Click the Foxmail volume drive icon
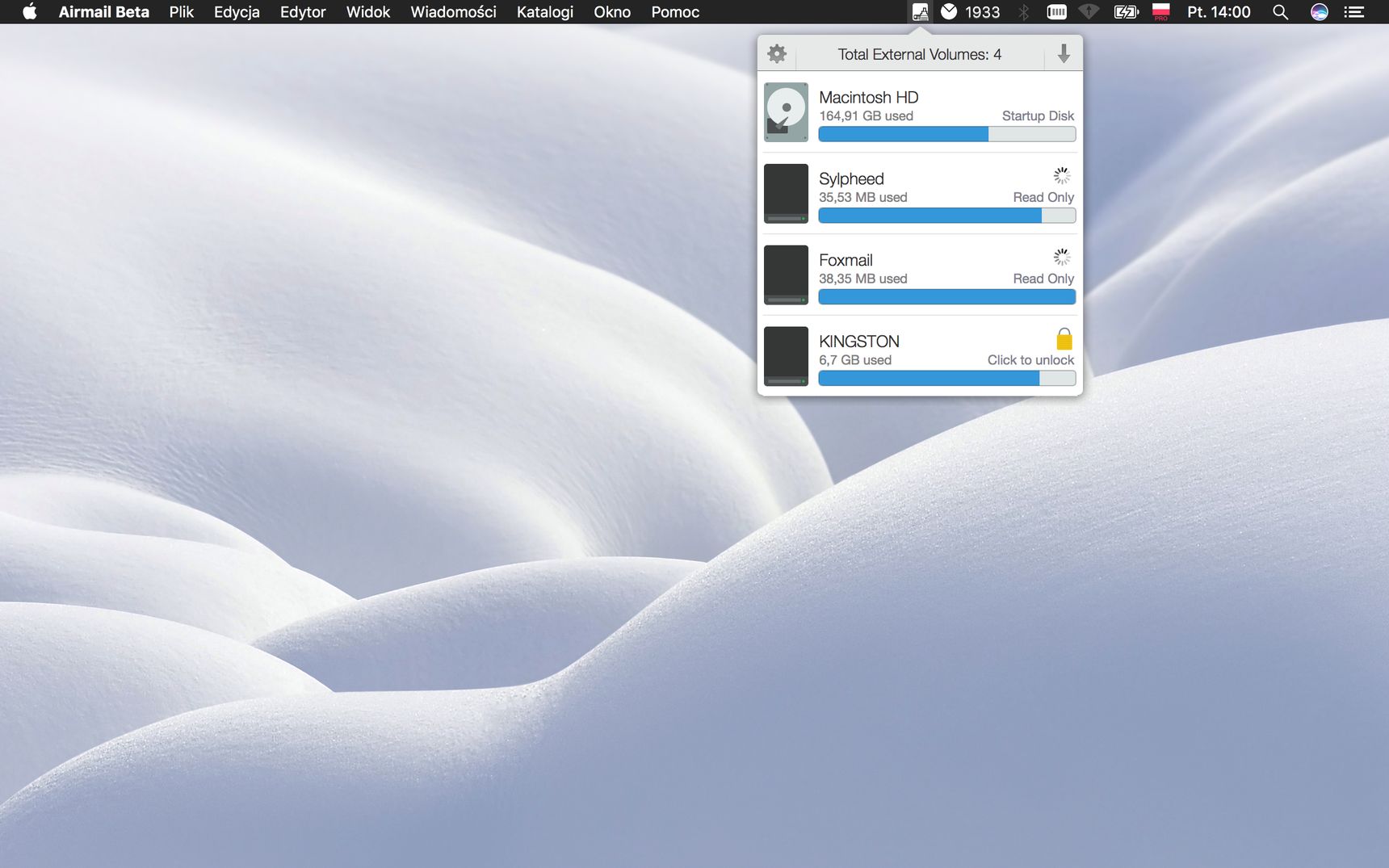 point(786,275)
